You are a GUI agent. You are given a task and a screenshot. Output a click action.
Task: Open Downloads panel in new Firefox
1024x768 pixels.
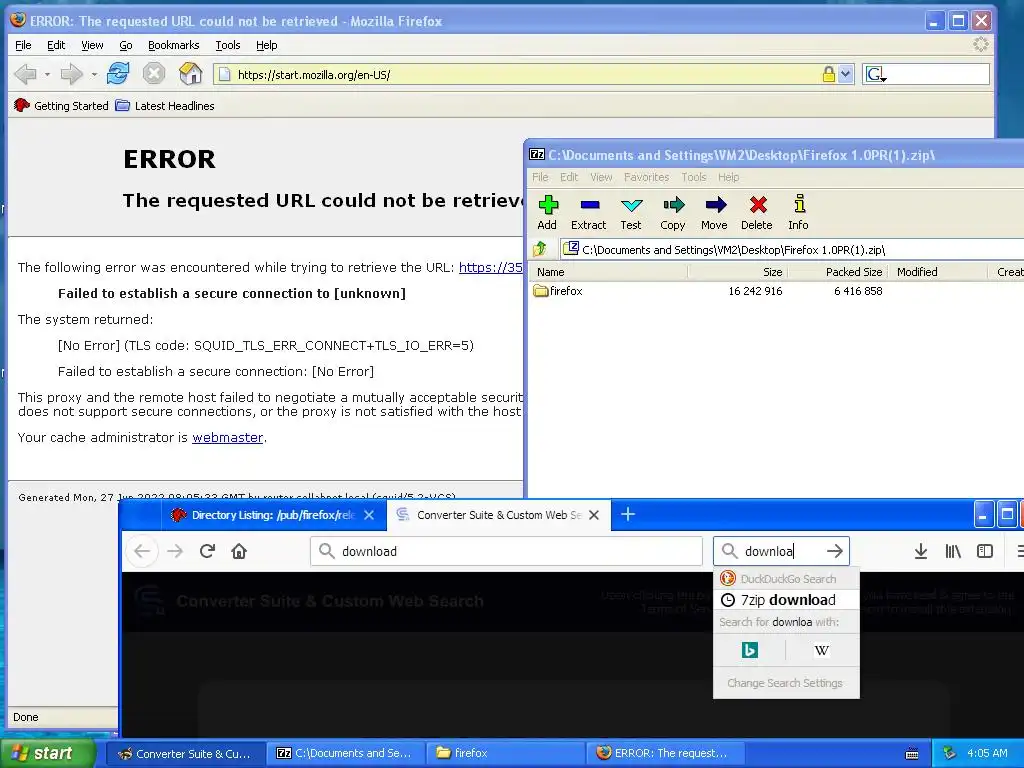click(x=921, y=551)
